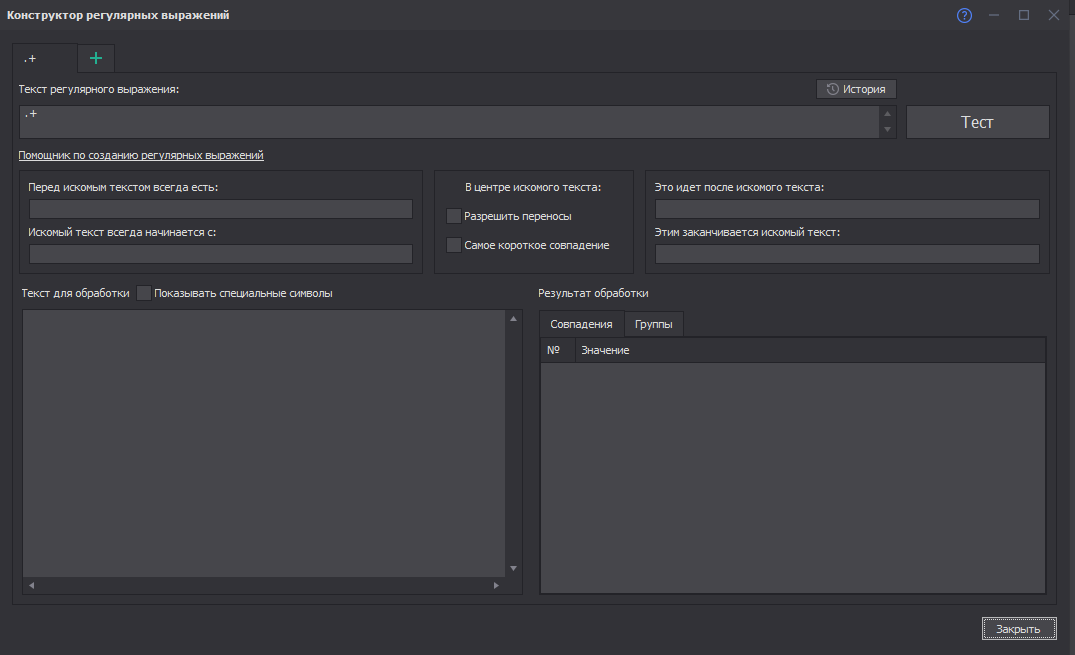Open the История regex history
This screenshot has height=655, width=1075.
[x=856, y=89]
